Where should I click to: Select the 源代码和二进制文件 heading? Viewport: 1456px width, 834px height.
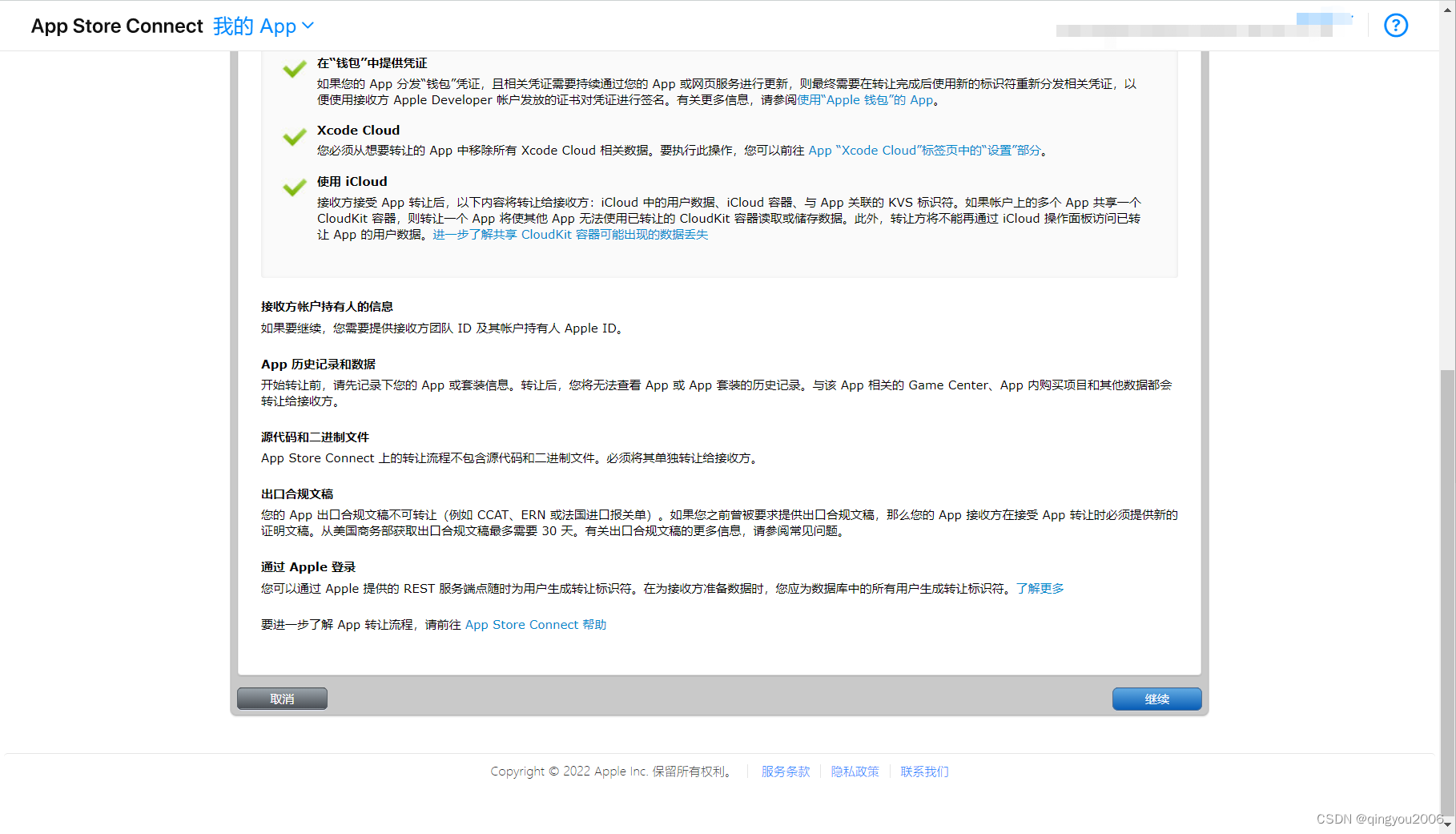coord(315,437)
